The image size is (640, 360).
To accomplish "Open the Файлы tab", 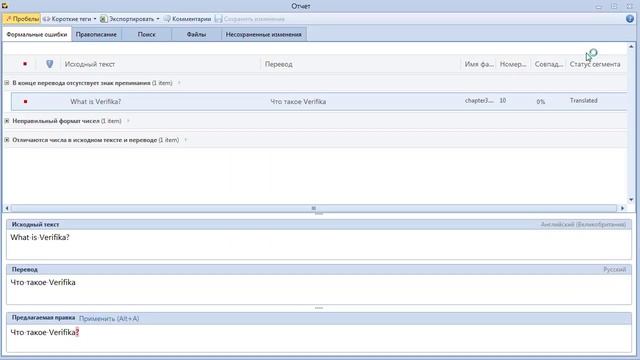I will click(x=196, y=35).
